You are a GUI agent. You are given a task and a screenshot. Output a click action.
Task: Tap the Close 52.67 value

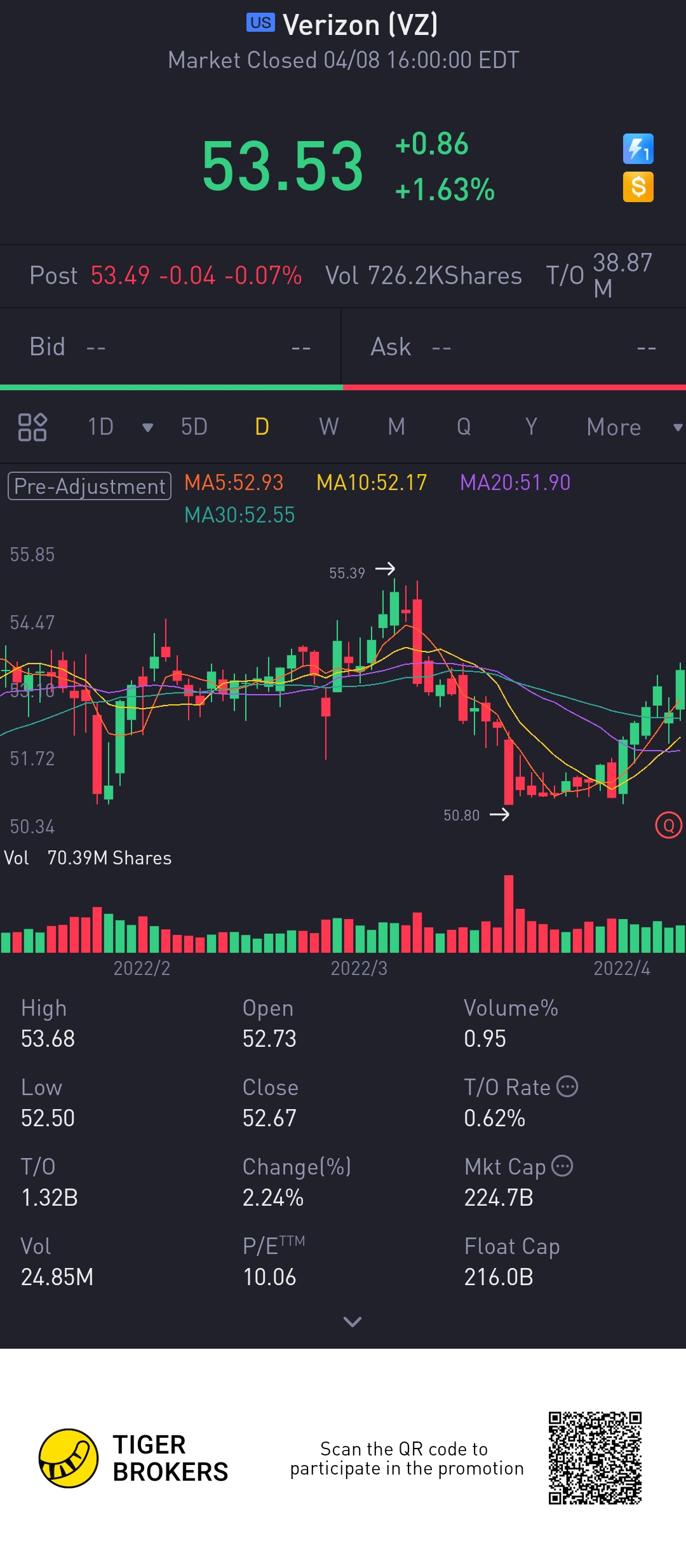tap(269, 1118)
